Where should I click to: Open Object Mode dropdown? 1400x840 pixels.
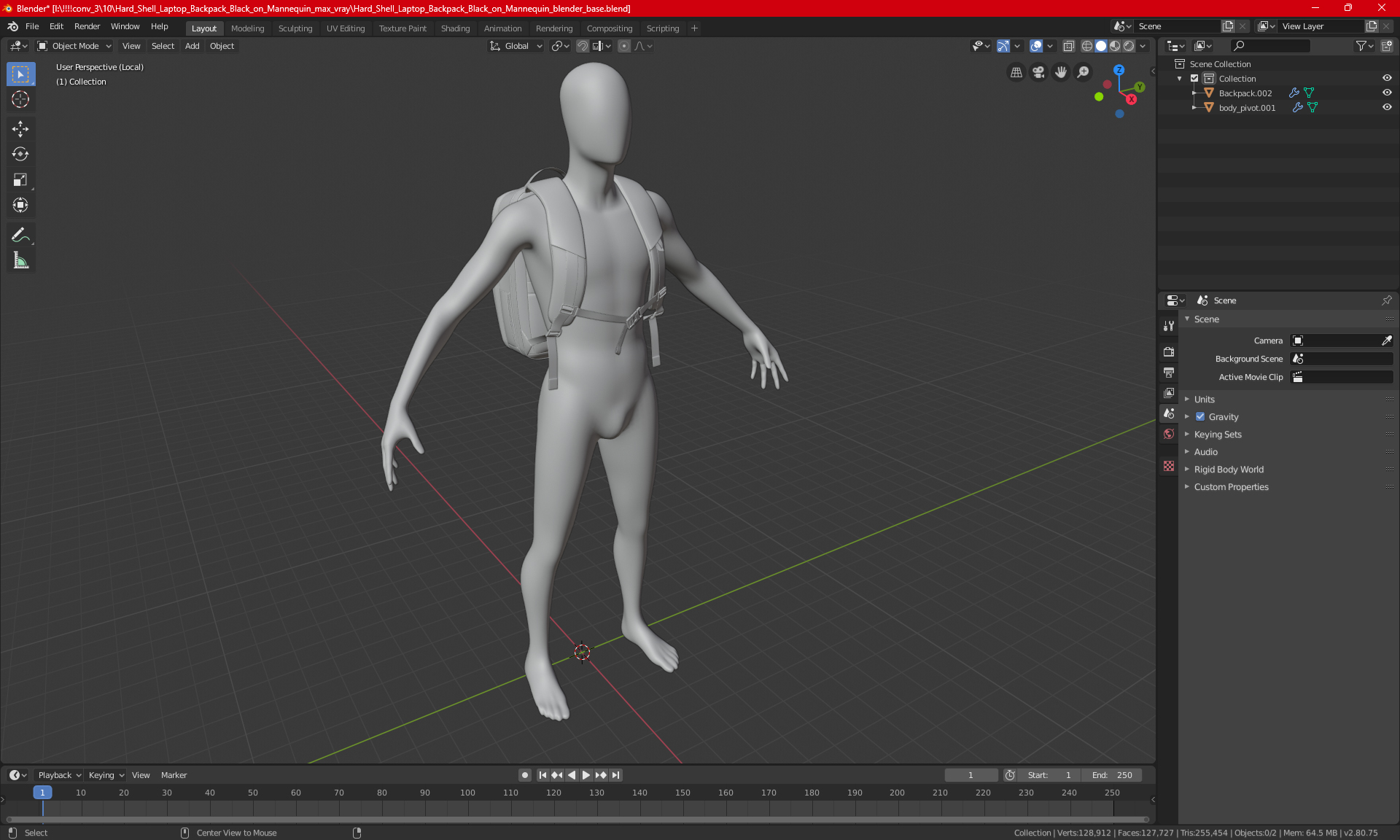click(x=74, y=46)
